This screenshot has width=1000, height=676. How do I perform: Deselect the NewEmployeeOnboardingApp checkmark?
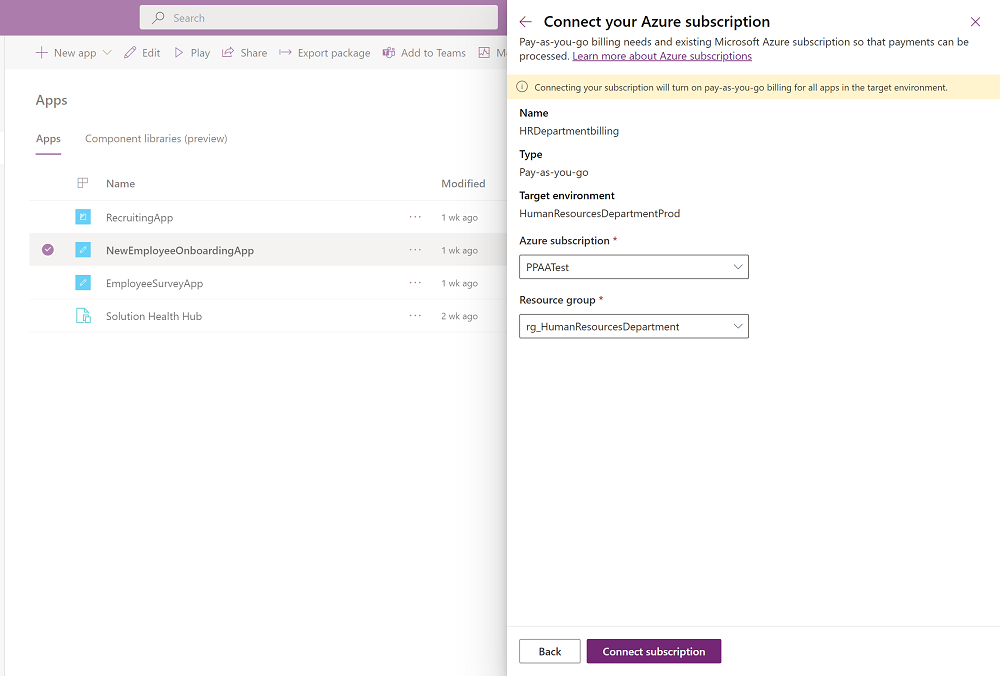[x=48, y=250]
